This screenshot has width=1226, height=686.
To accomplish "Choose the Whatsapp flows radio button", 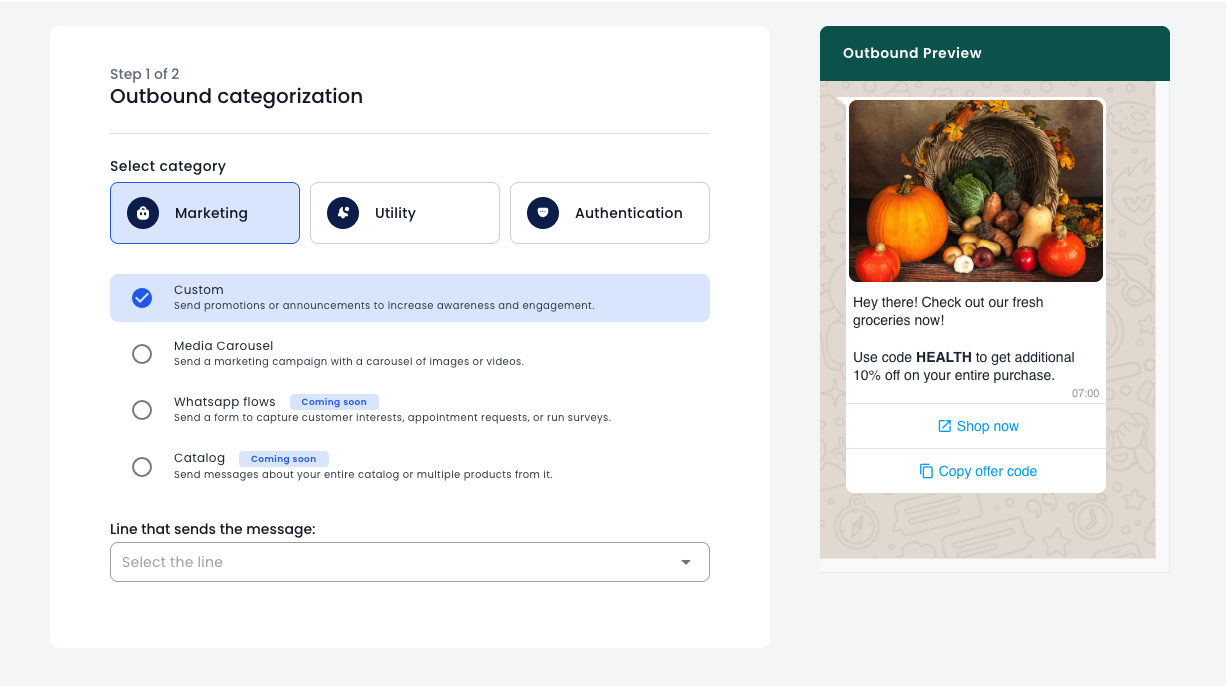I will pos(142,410).
